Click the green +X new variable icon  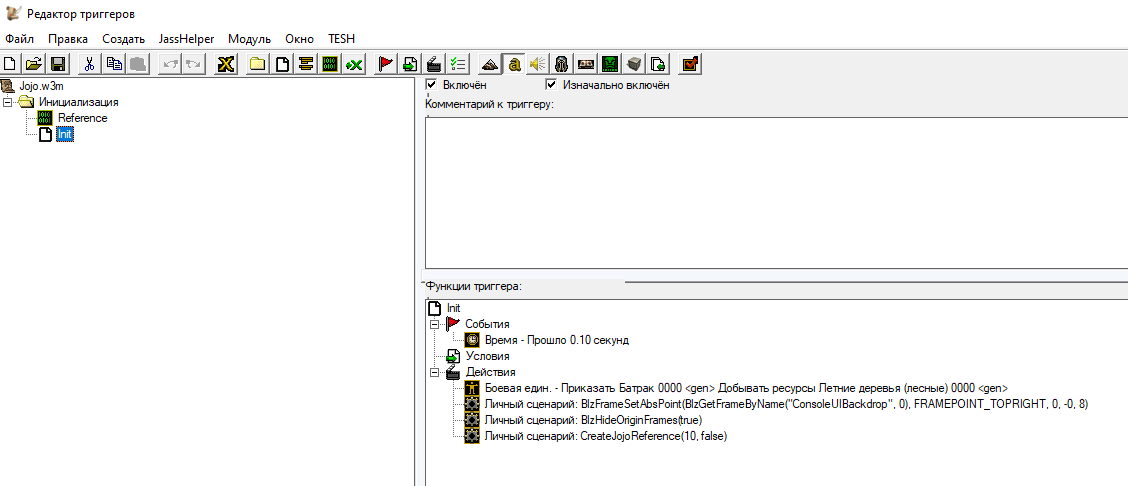pos(354,64)
